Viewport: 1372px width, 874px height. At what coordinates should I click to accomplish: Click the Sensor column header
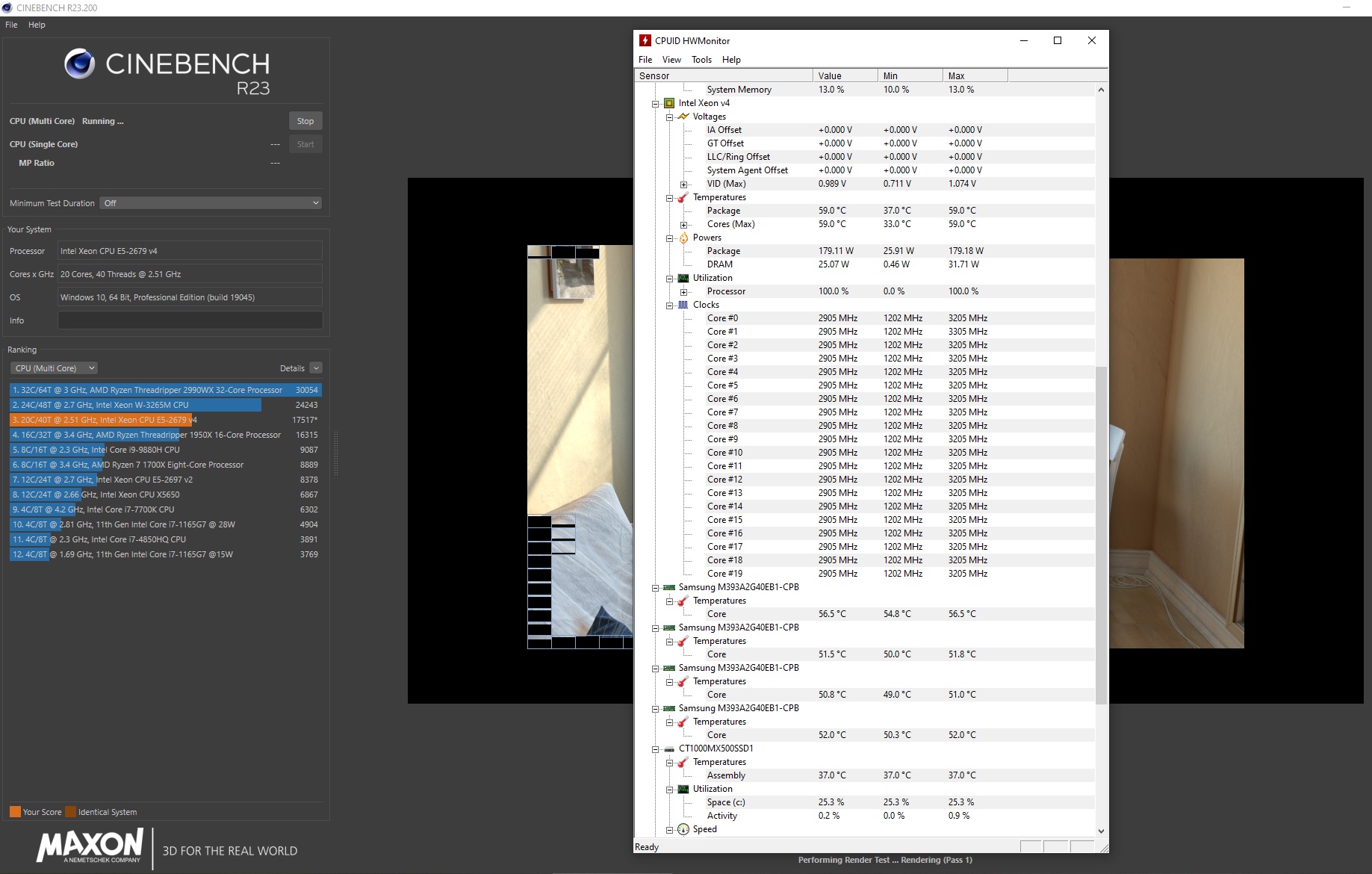pos(723,75)
